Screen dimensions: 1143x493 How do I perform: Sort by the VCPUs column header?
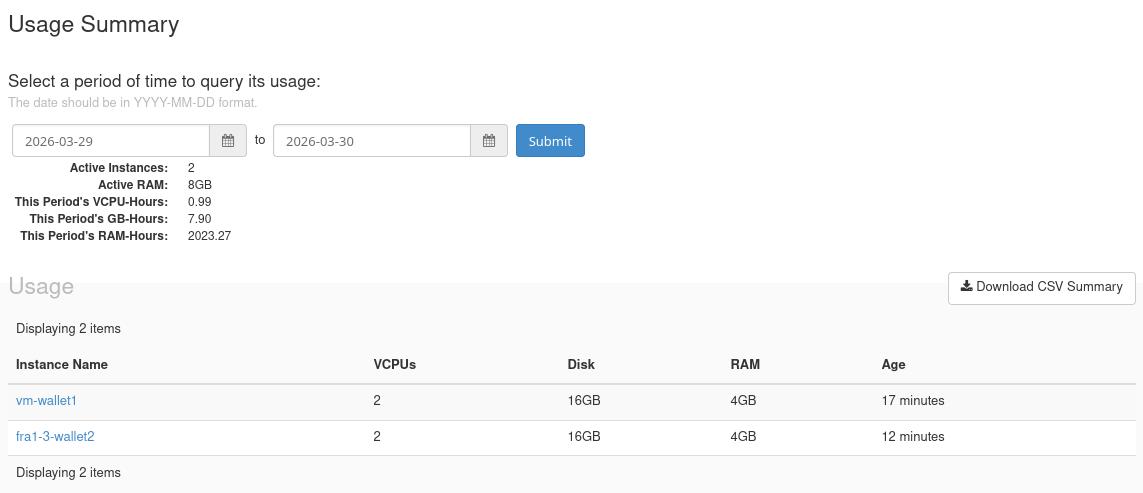click(x=394, y=365)
